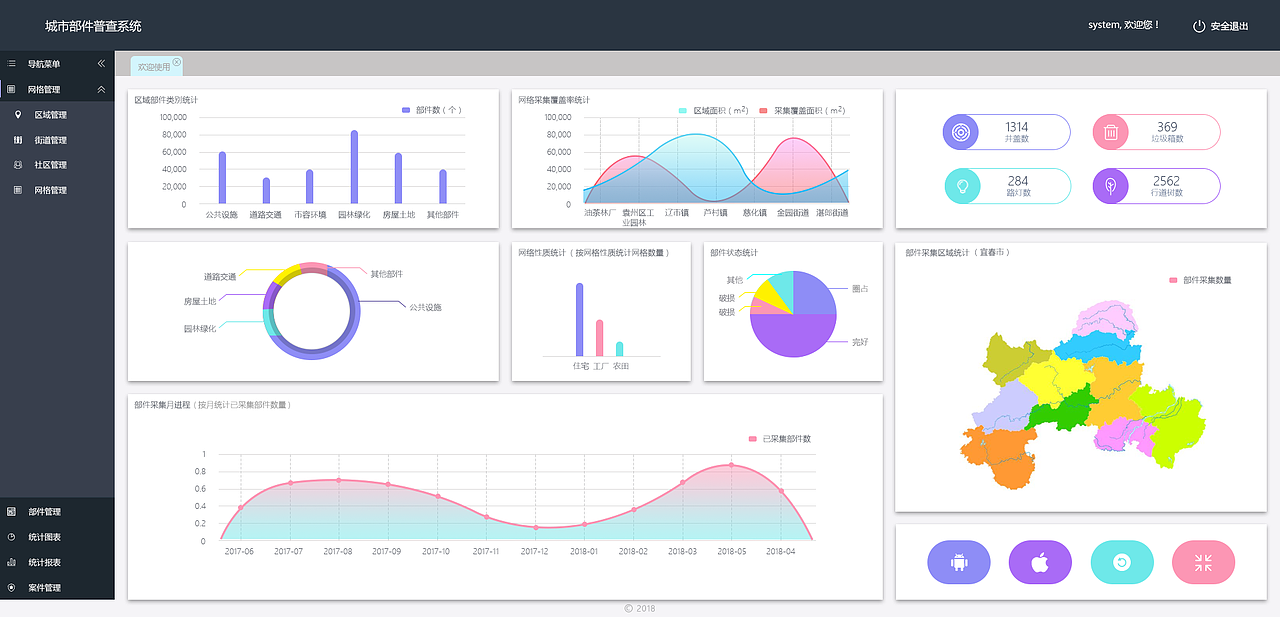The height and width of the screenshot is (617, 1280).
Task: Click the 部件管理 sidebar icon
Action: coord(11,512)
